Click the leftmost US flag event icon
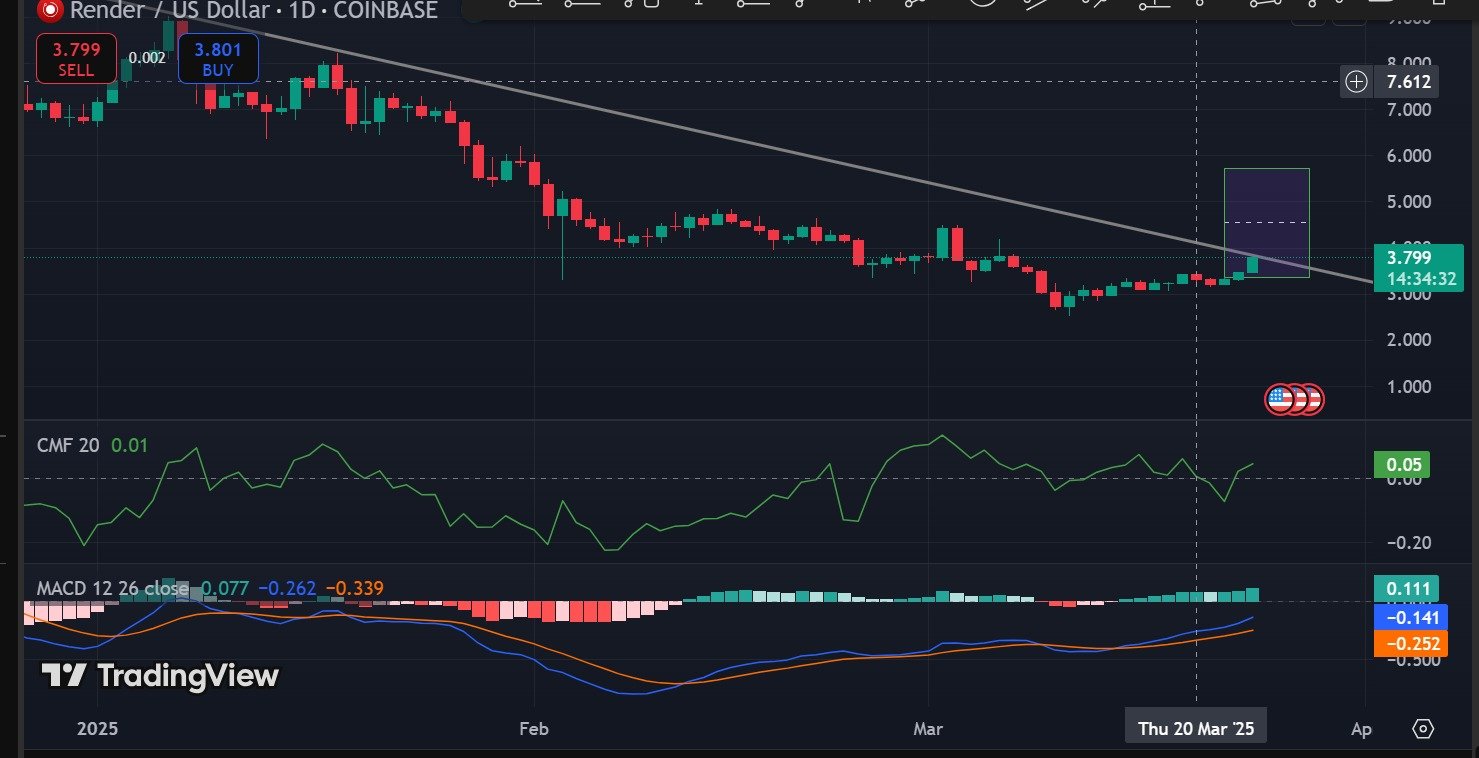Viewport: 1479px width, 758px height. pos(1280,400)
